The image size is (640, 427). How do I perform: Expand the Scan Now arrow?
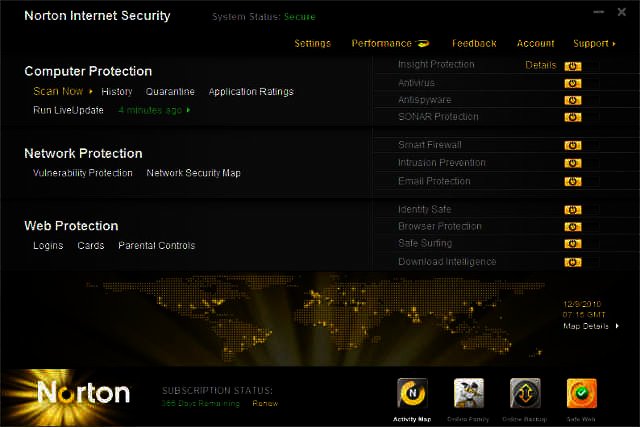pos(91,91)
